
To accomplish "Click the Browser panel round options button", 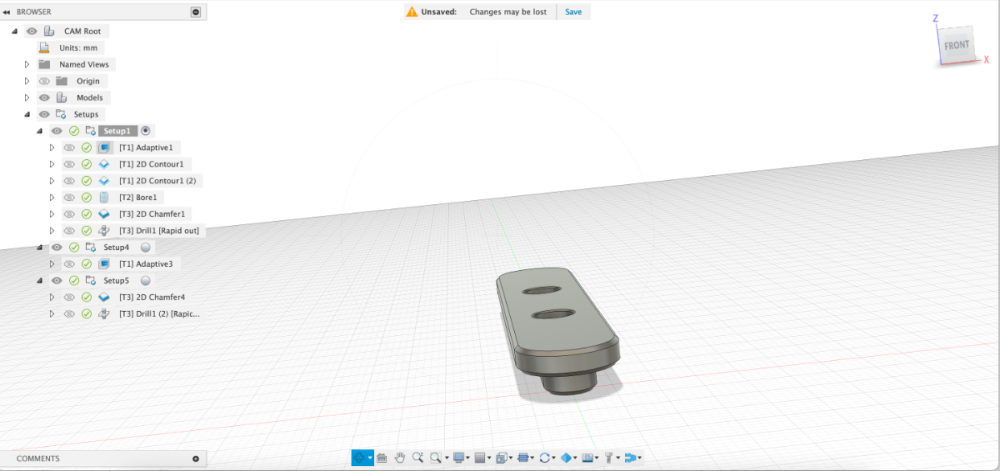I will point(196,11).
